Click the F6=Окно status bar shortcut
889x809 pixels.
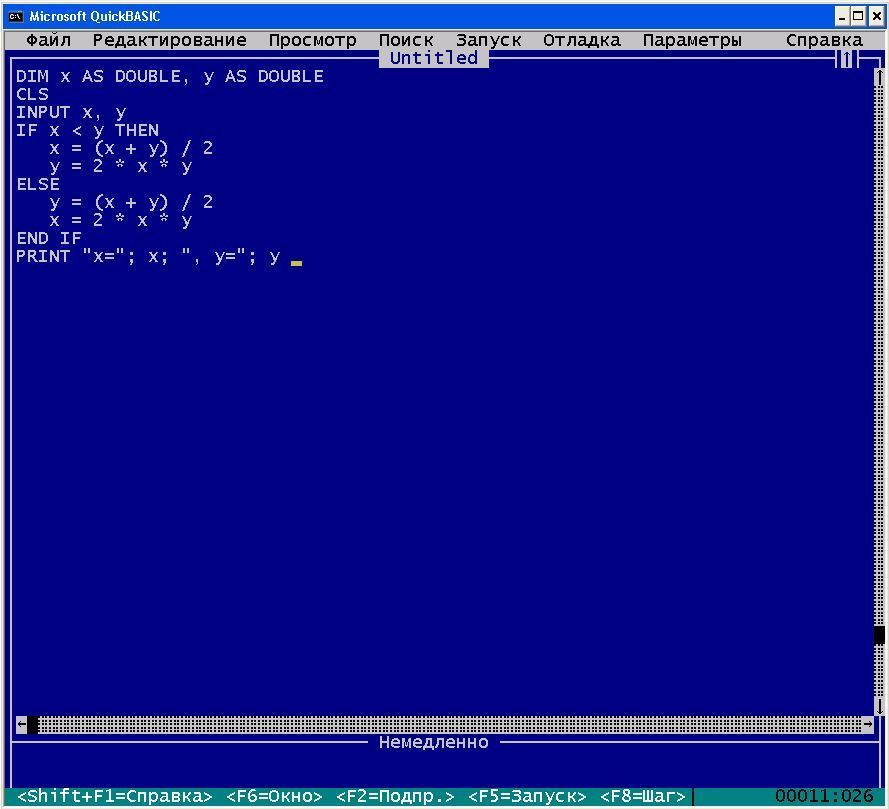pyautogui.click(x=274, y=797)
